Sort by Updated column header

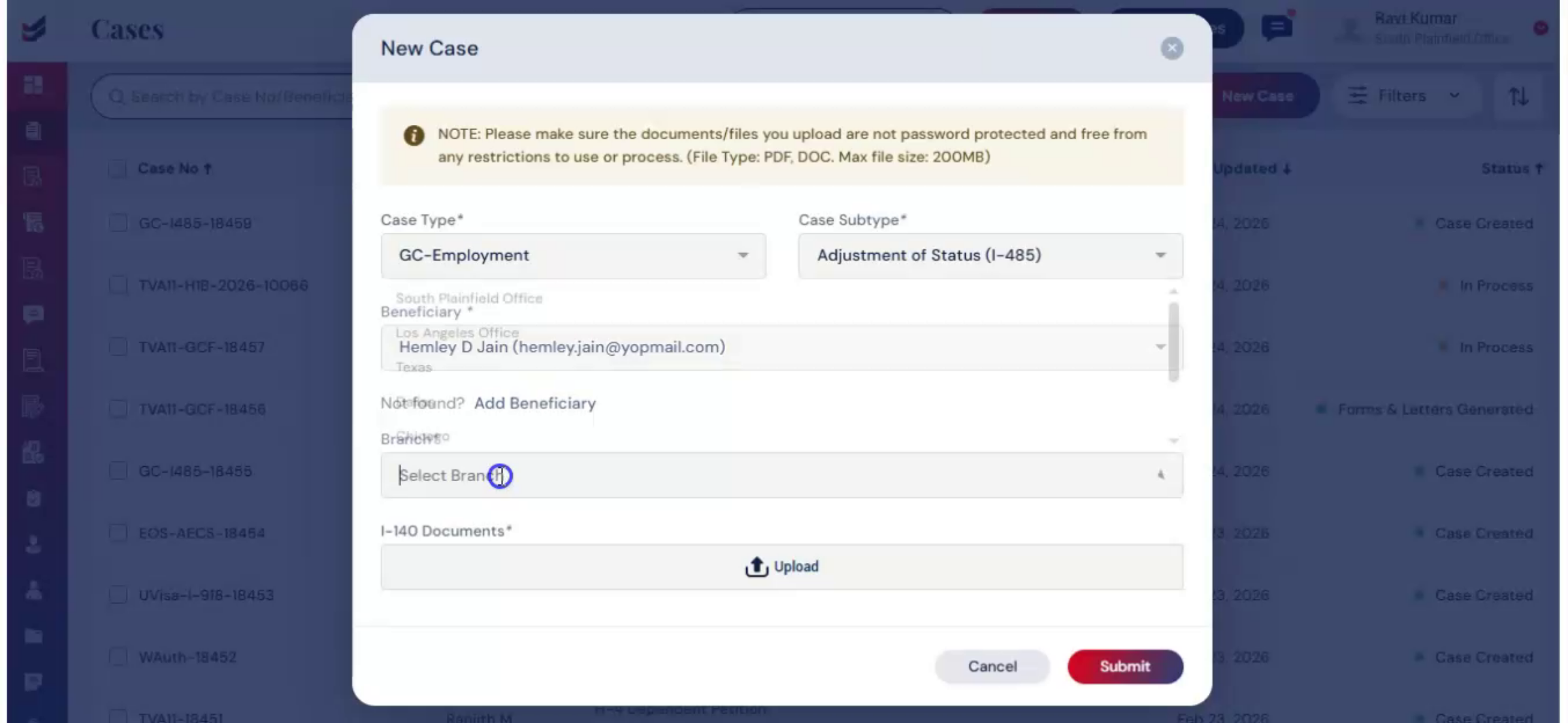pos(1252,169)
